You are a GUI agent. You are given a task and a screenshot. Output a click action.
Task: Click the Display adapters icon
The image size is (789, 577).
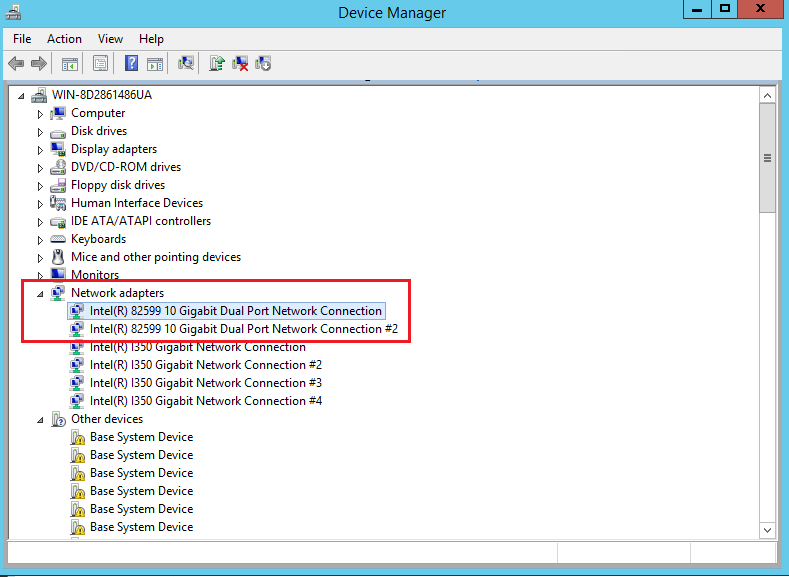pyautogui.click(x=58, y=149)
